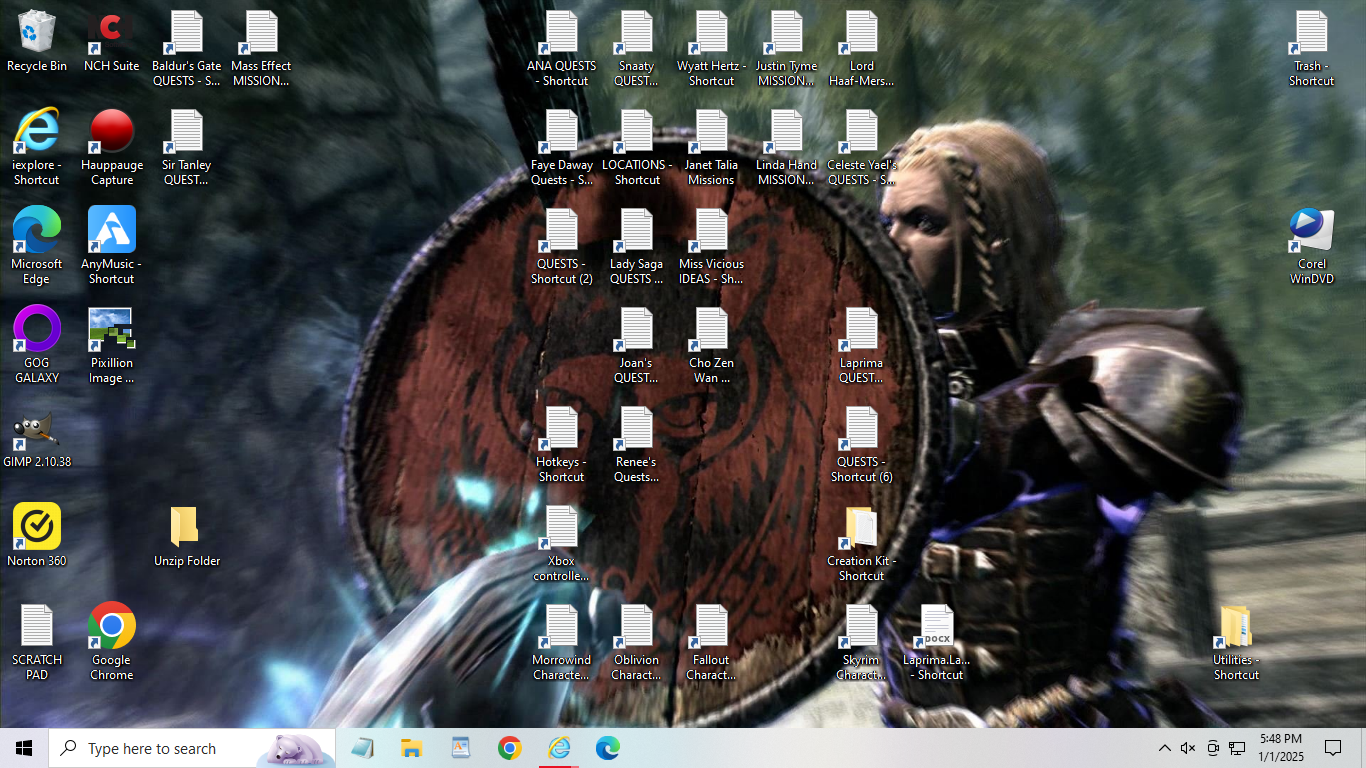Select Wyatt Hertz shortcut icon

712,47
